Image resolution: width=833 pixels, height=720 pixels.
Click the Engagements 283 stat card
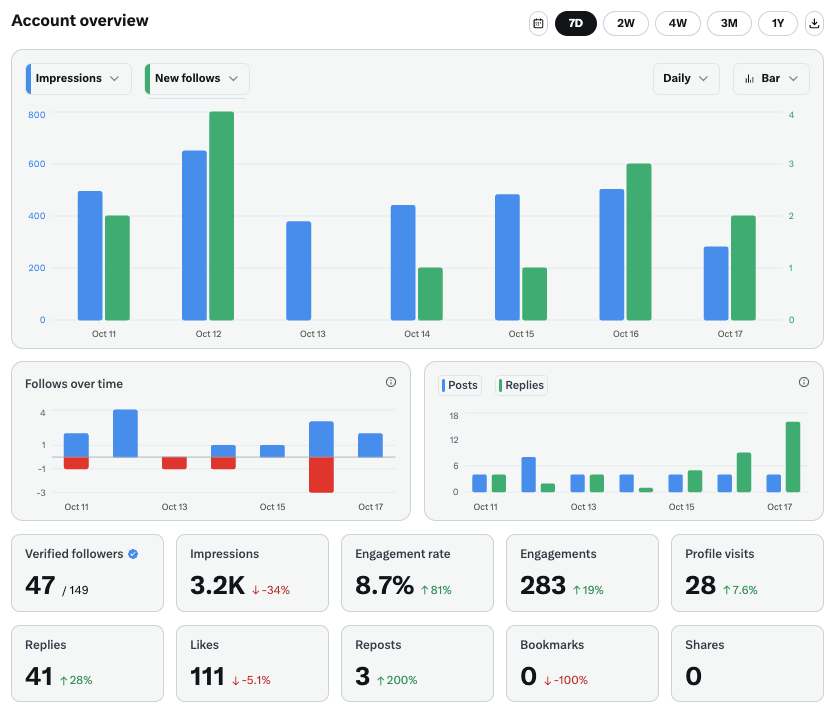(582, 573)
